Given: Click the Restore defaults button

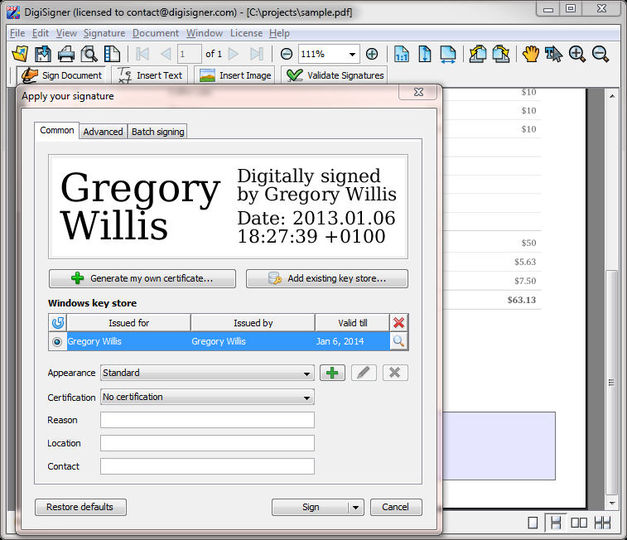Looking at the screenshot, I should 81,507.
